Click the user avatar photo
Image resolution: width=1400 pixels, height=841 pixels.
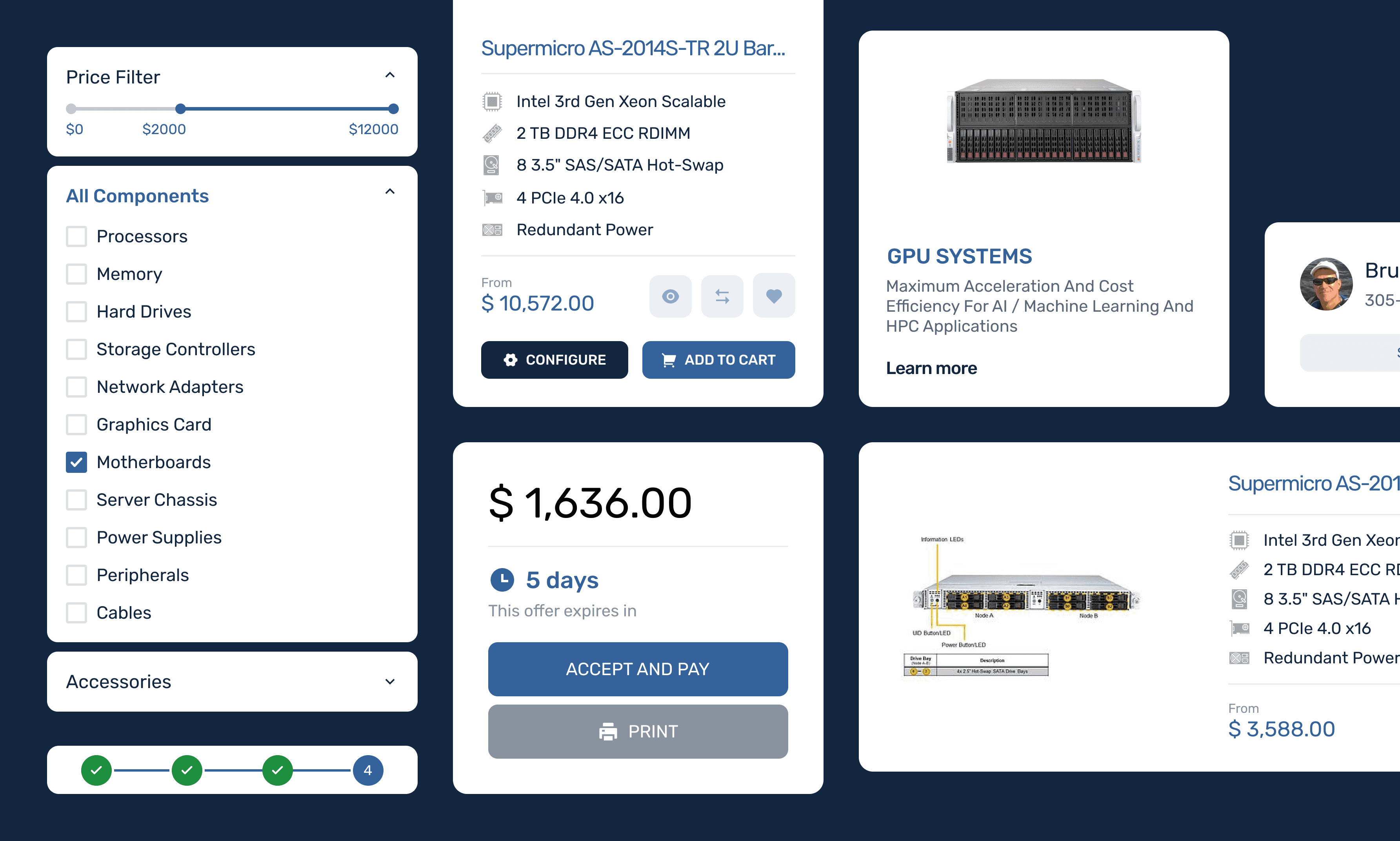pos(1326,285)
